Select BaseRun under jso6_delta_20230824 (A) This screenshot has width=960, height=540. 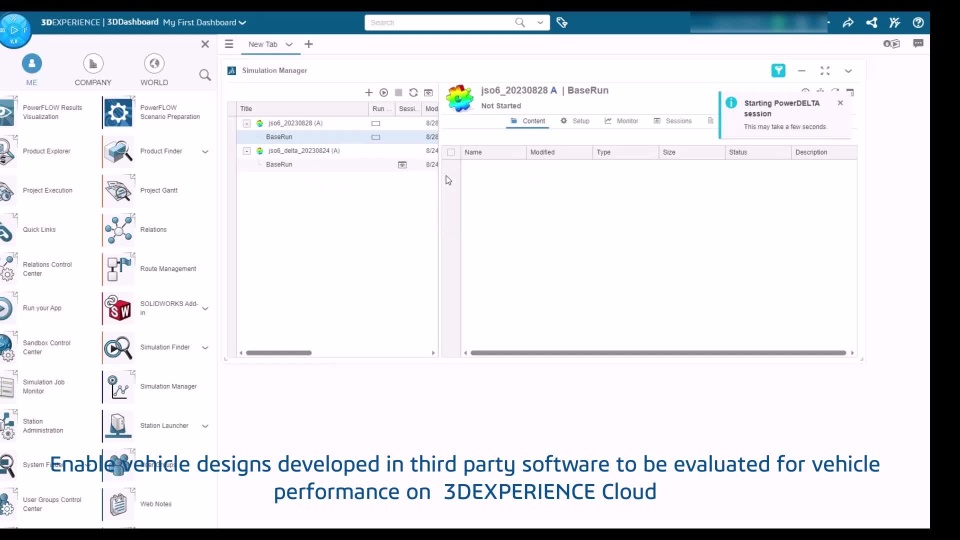click(x=279, y=165)
